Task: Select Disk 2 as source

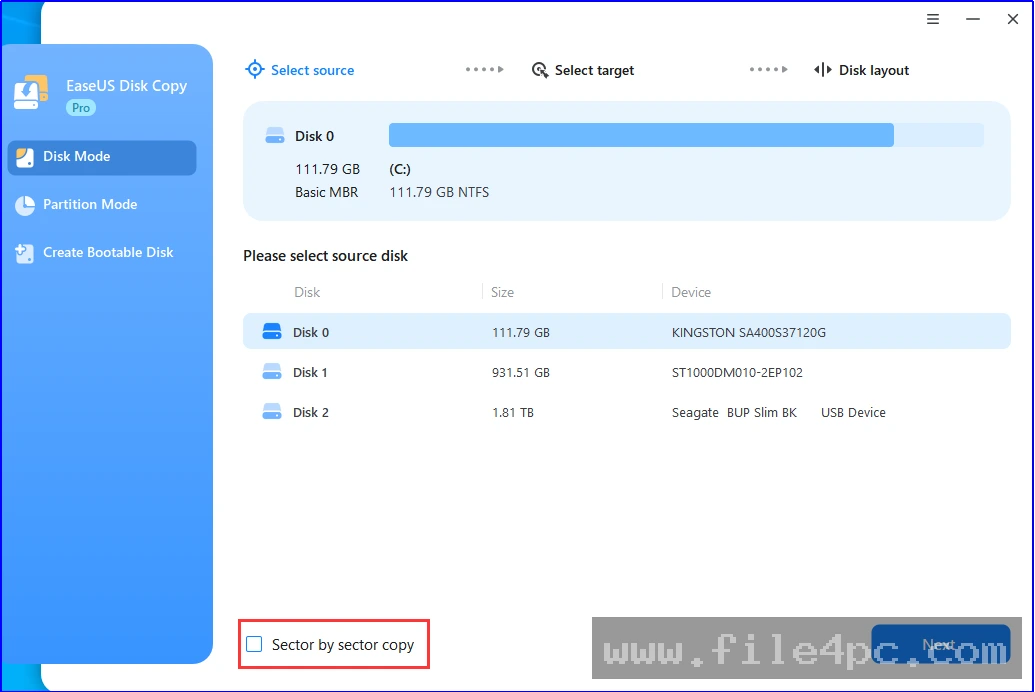Action: pos(626,413)
